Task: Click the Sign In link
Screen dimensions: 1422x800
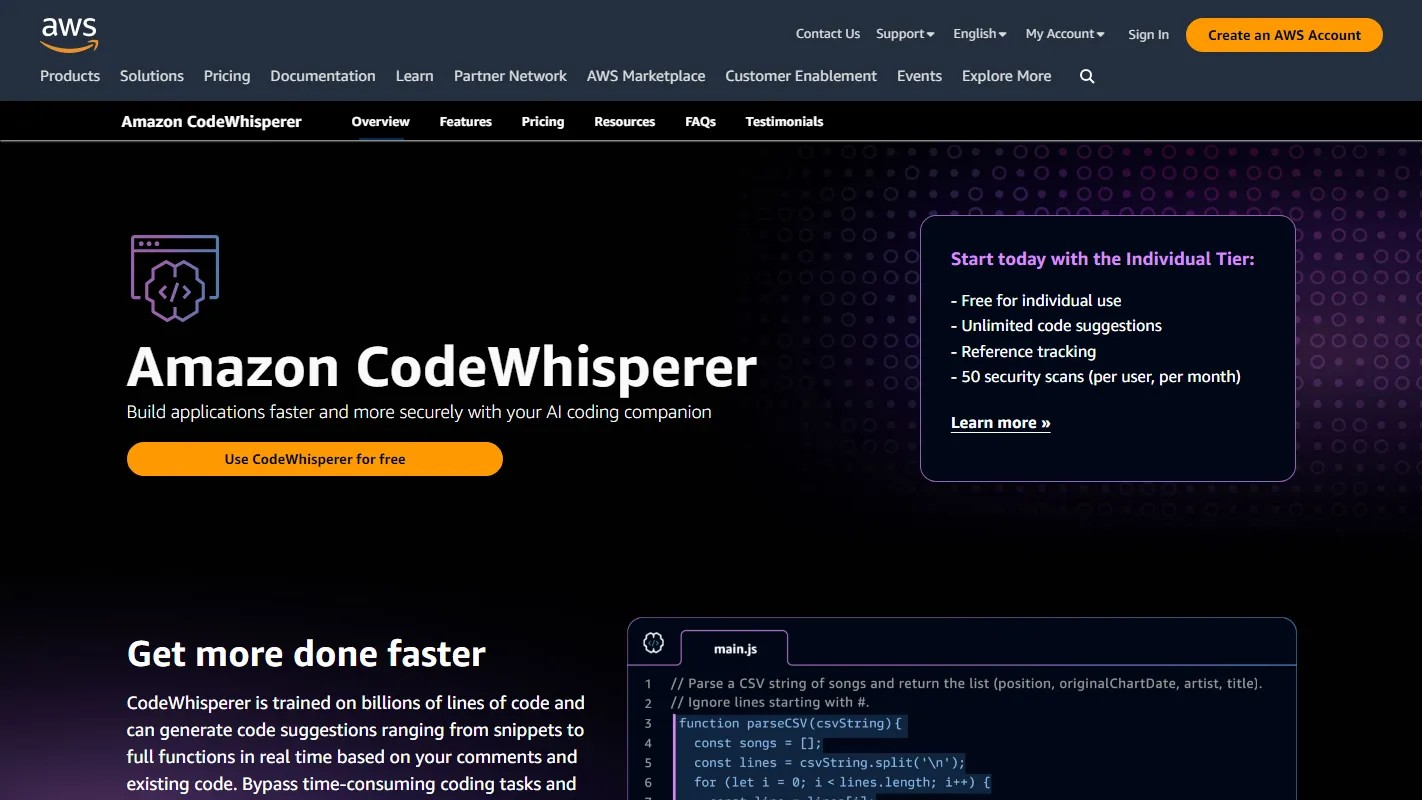Action: (1148, 34)
